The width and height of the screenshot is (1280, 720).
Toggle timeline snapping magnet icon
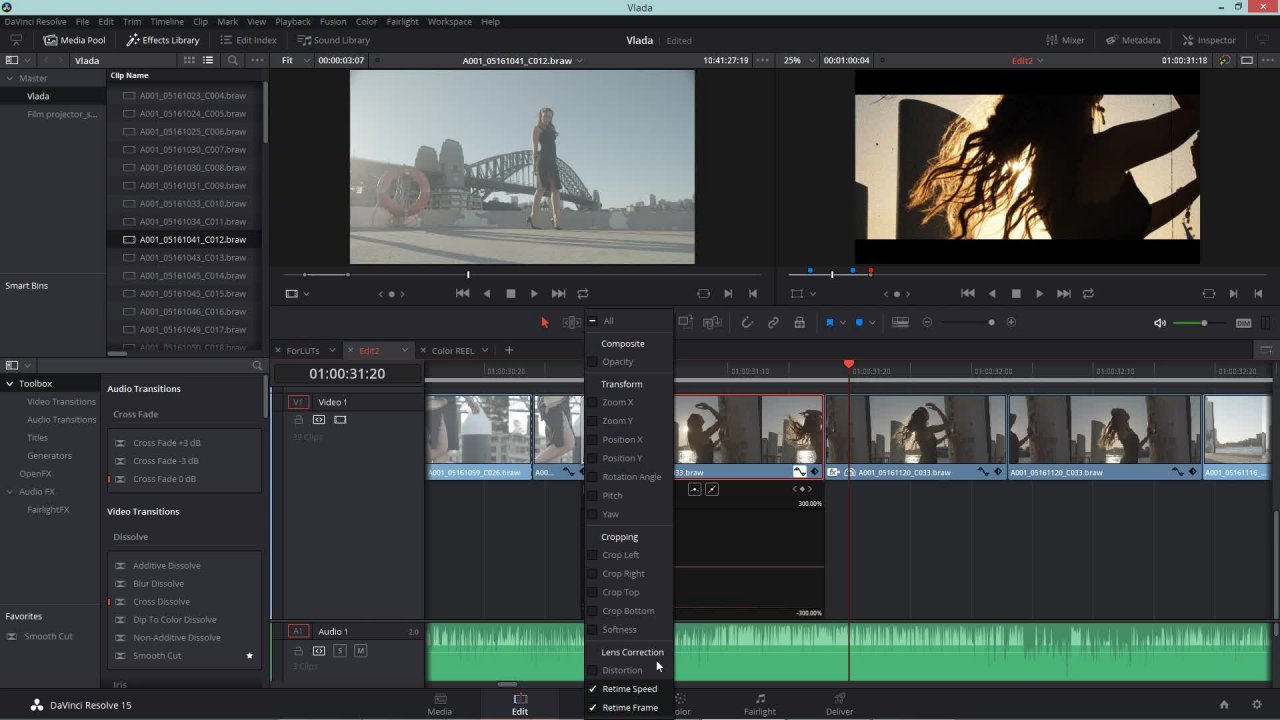coord(747,322)
